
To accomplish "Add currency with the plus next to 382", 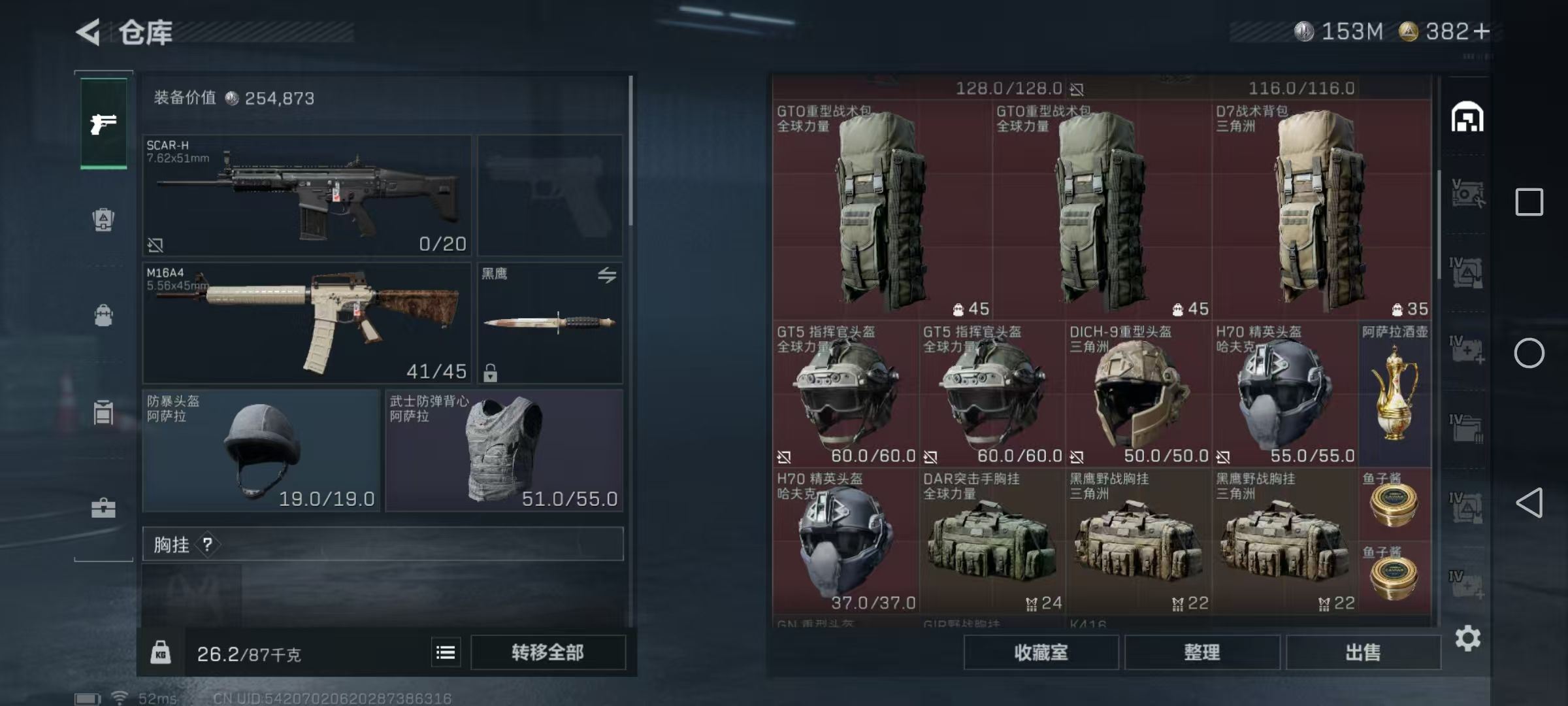I will 1482,31.
